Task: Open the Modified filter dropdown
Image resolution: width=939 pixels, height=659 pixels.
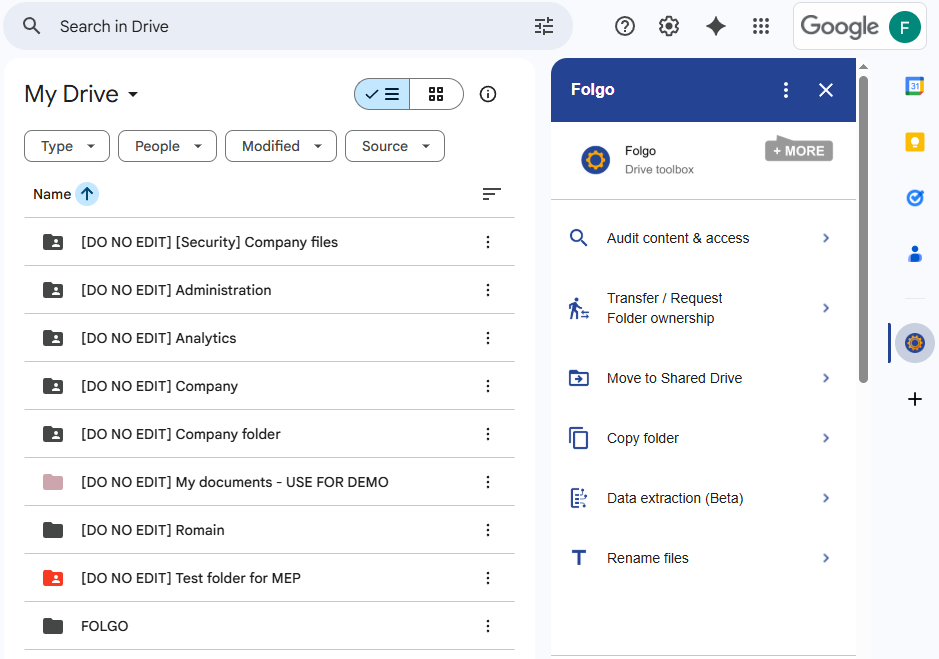Action: click(281, 146)
